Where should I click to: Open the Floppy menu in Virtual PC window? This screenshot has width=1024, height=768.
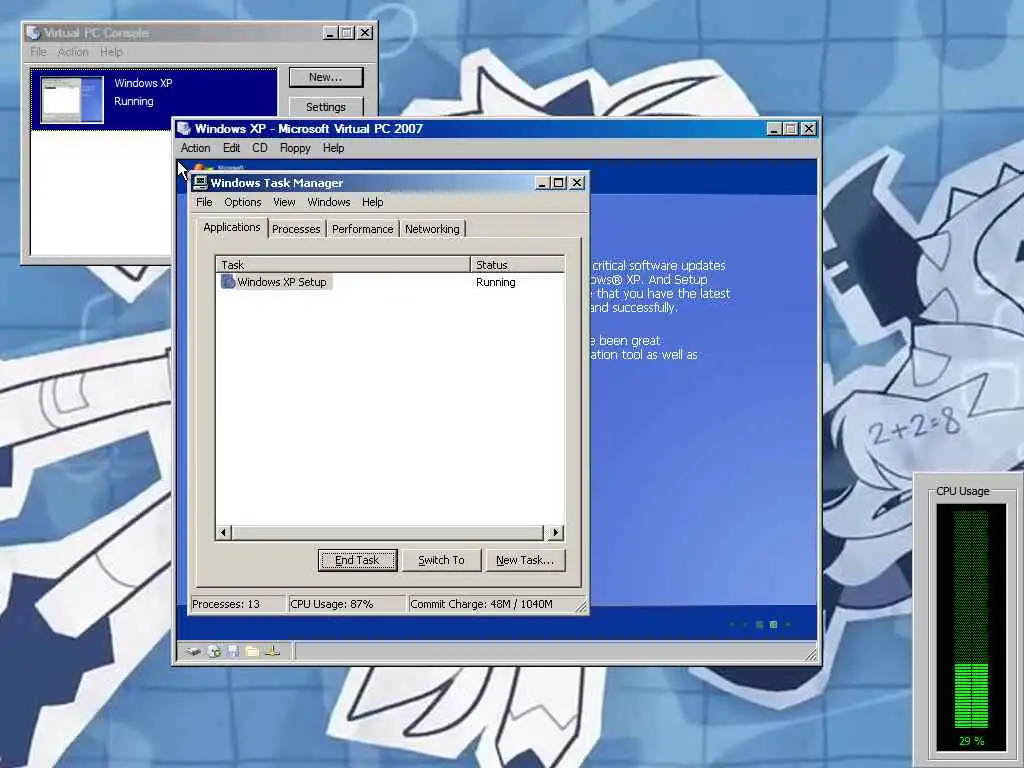point(295,148)
